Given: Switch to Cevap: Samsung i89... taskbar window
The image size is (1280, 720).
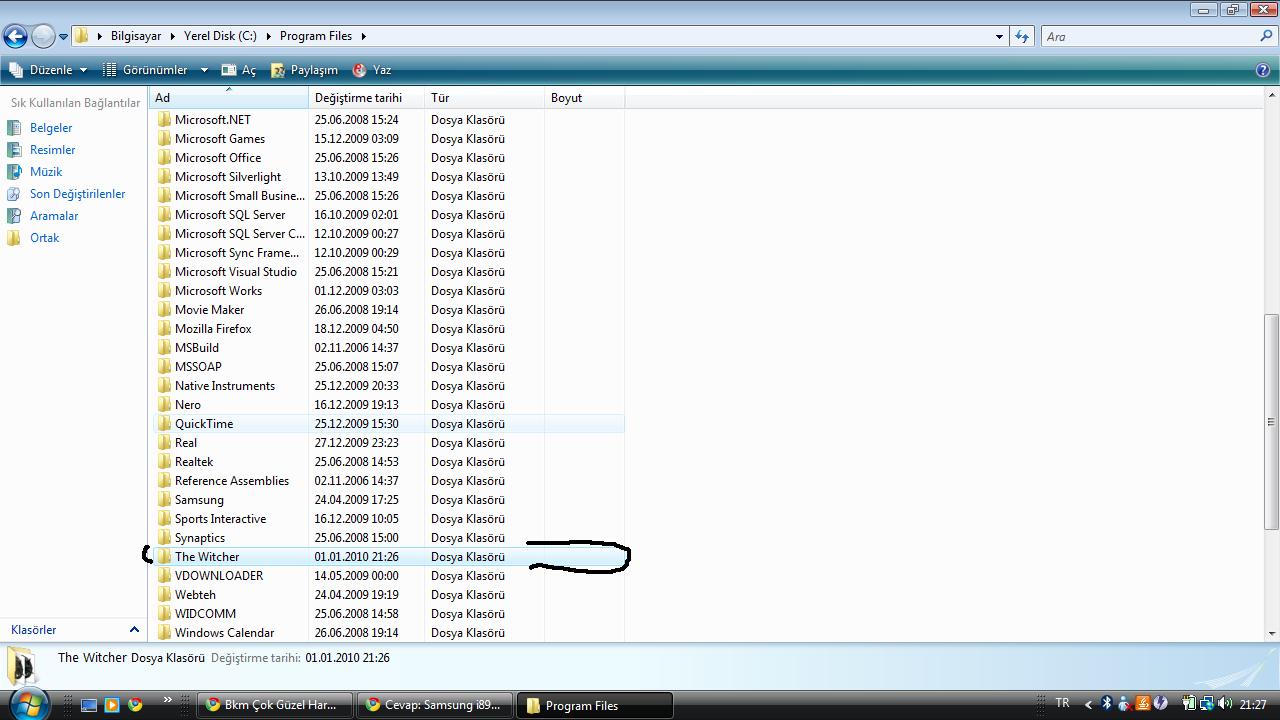Looking at the screenshot, I should coord(435,705).
